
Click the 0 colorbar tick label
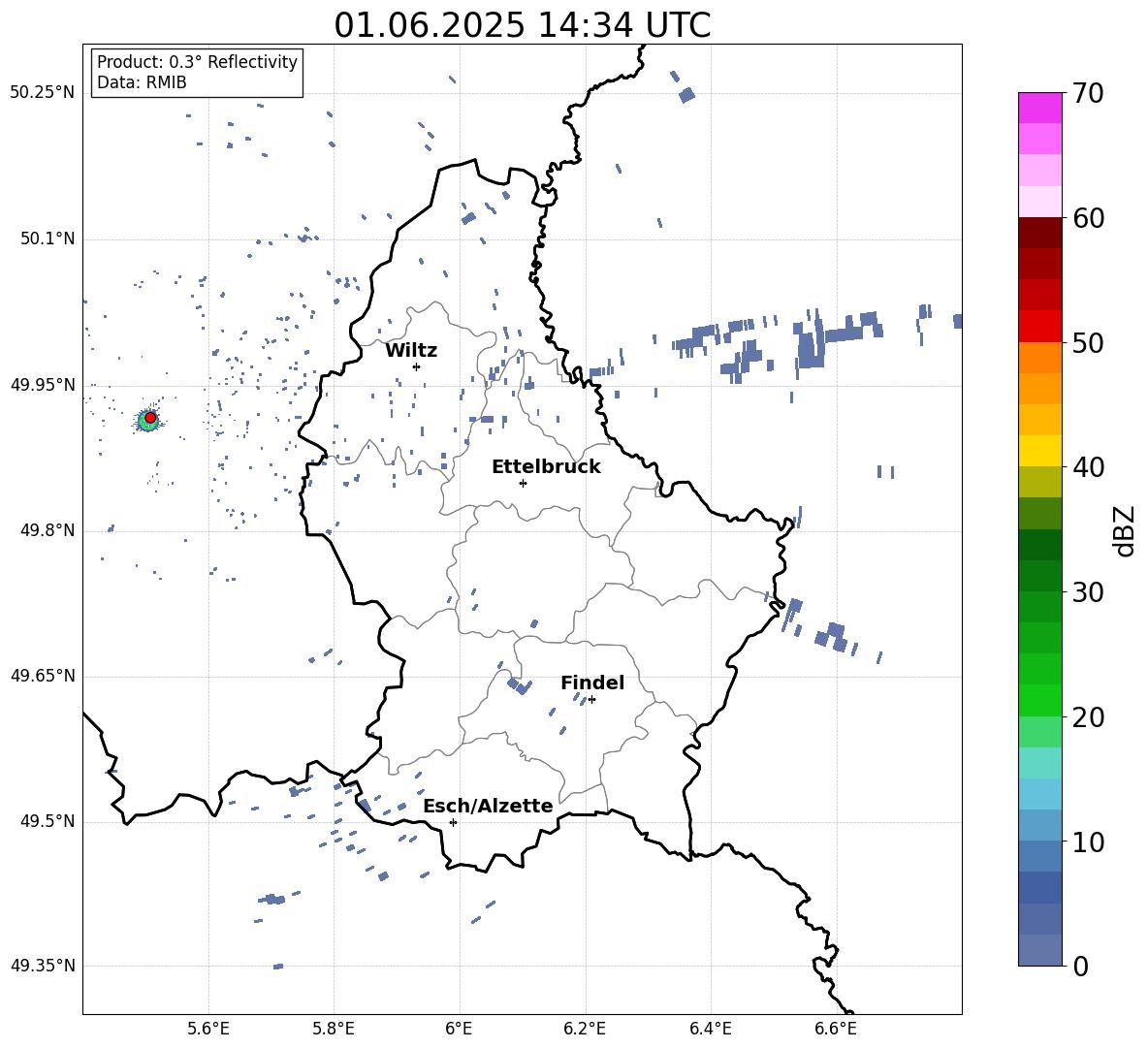point(1080,966)
